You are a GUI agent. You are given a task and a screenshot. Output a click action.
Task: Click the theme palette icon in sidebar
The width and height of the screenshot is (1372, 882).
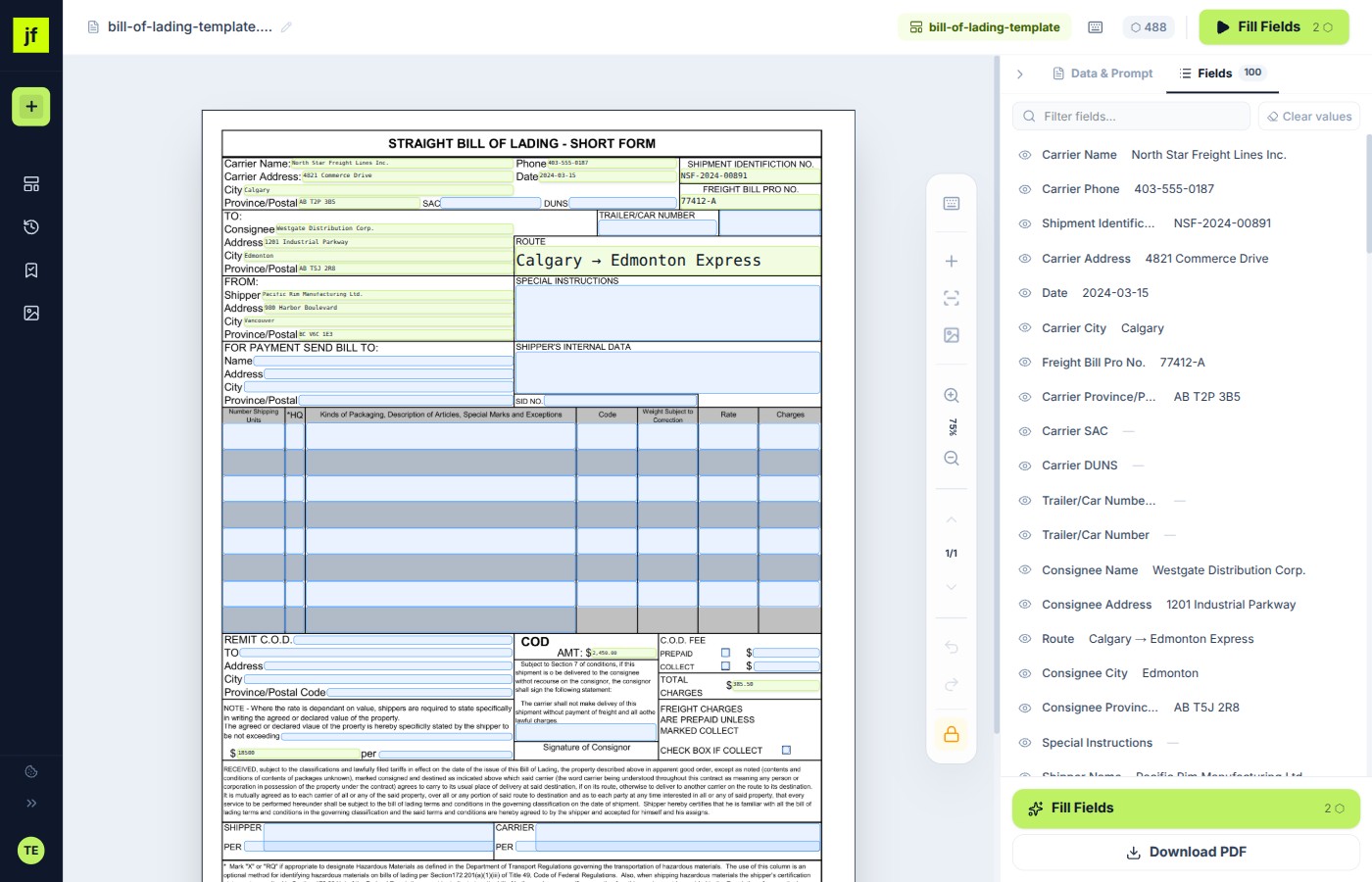(x=31, y=772)
